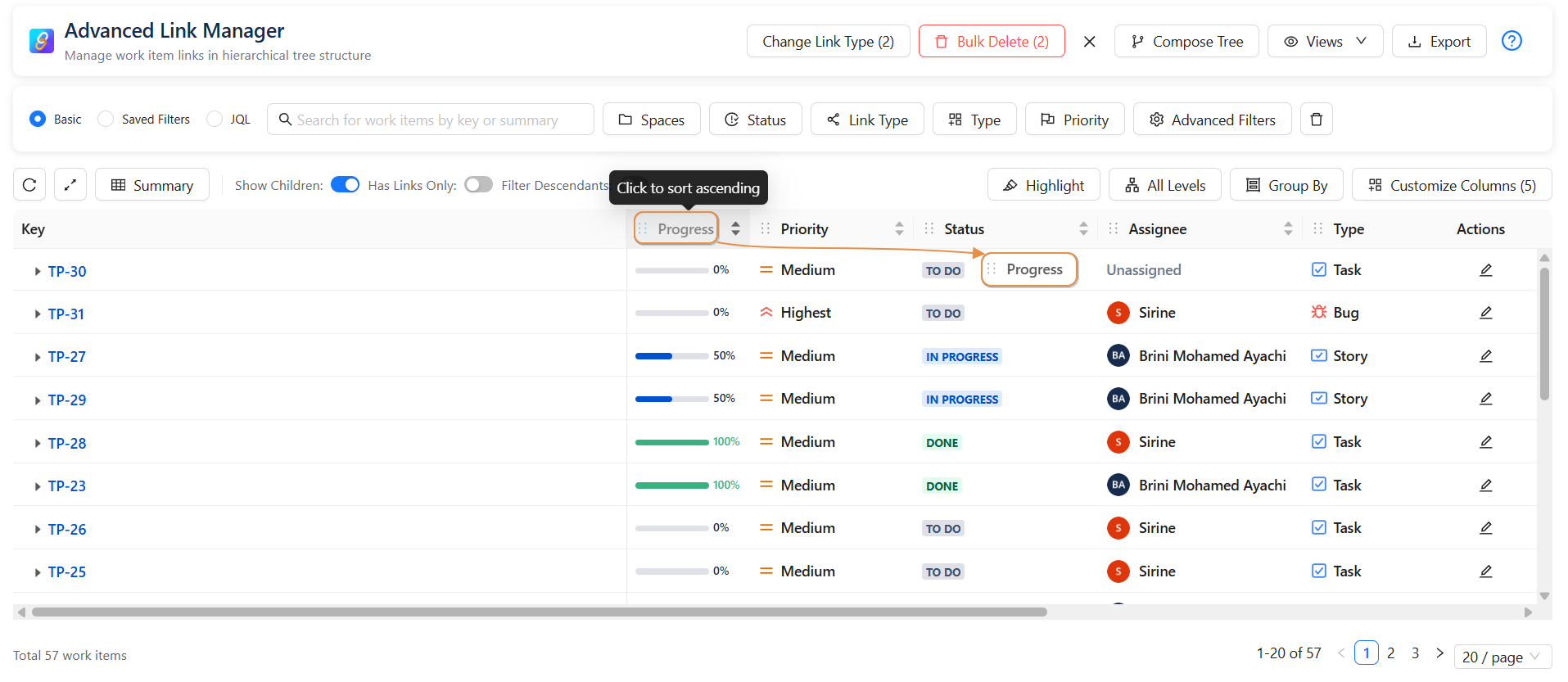
Task: Go to page 2 of results
Action: pyautogui.click(x=1390, y=653)
